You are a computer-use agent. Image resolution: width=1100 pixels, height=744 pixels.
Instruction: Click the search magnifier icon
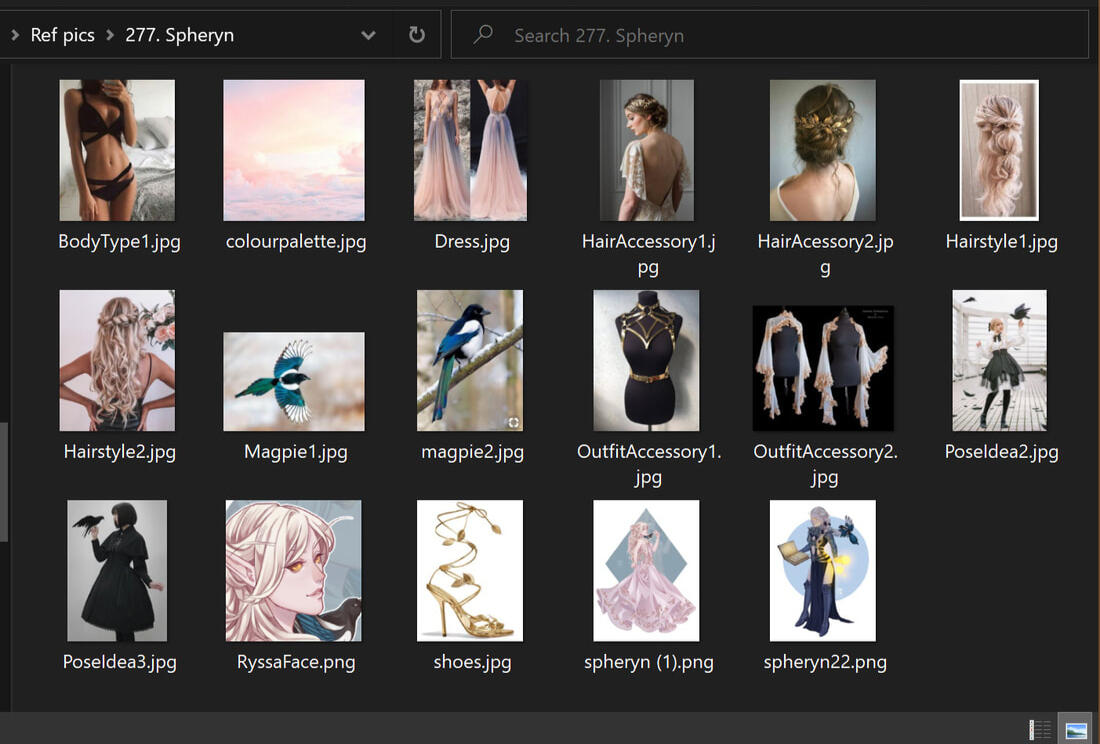pos(483,35)
